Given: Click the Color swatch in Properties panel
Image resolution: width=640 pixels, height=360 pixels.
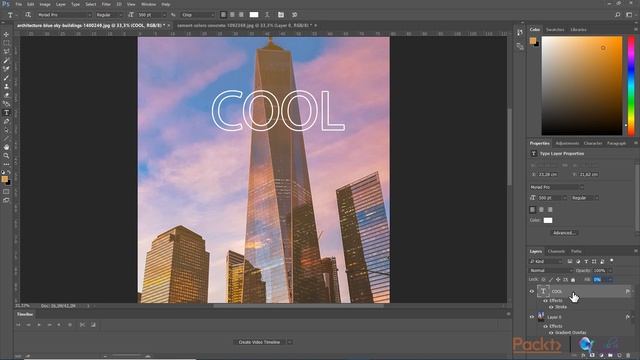Looking at the screenshot, I should tap(548, 220).
